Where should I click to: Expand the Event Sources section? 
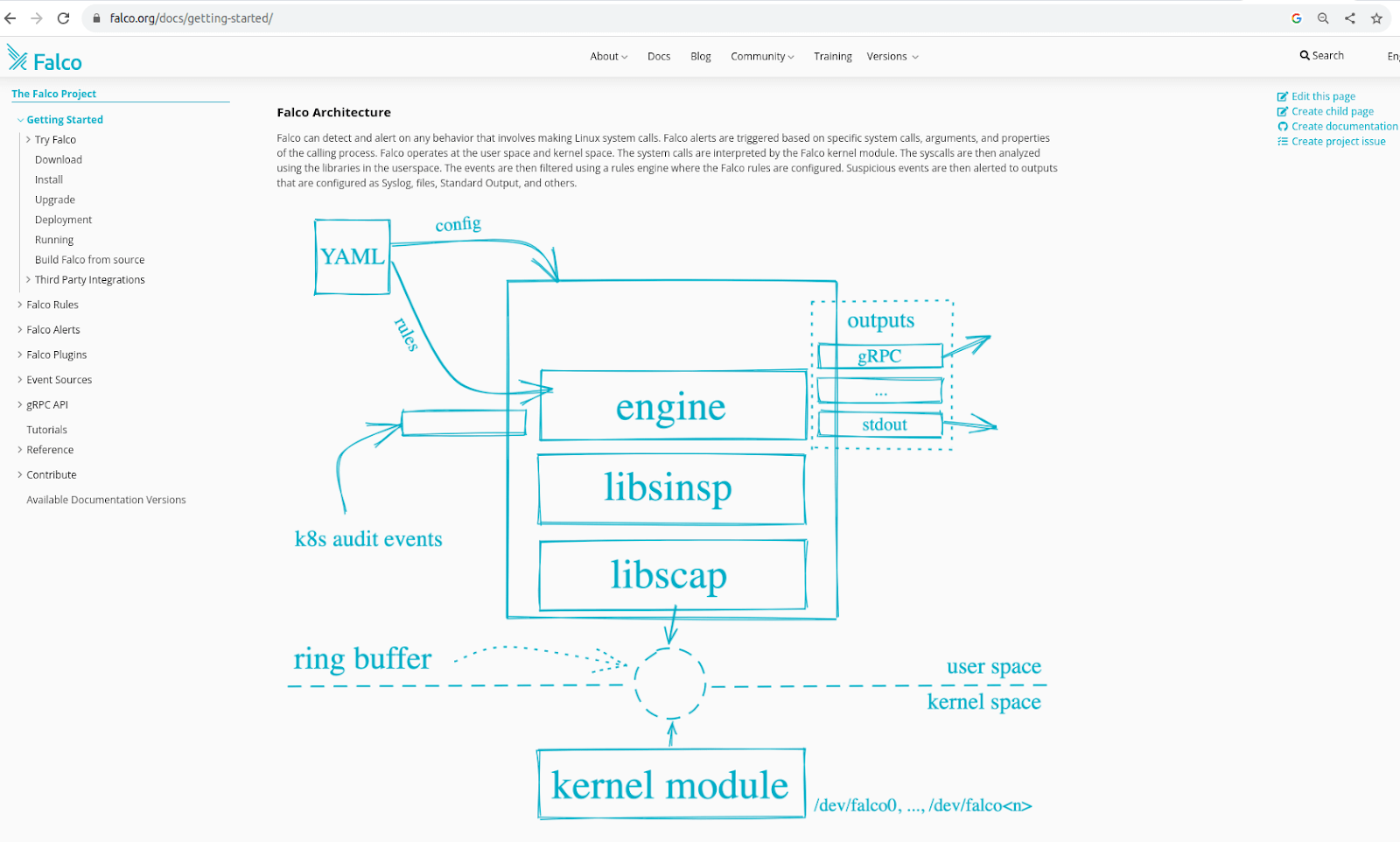(x=20, y=380)
